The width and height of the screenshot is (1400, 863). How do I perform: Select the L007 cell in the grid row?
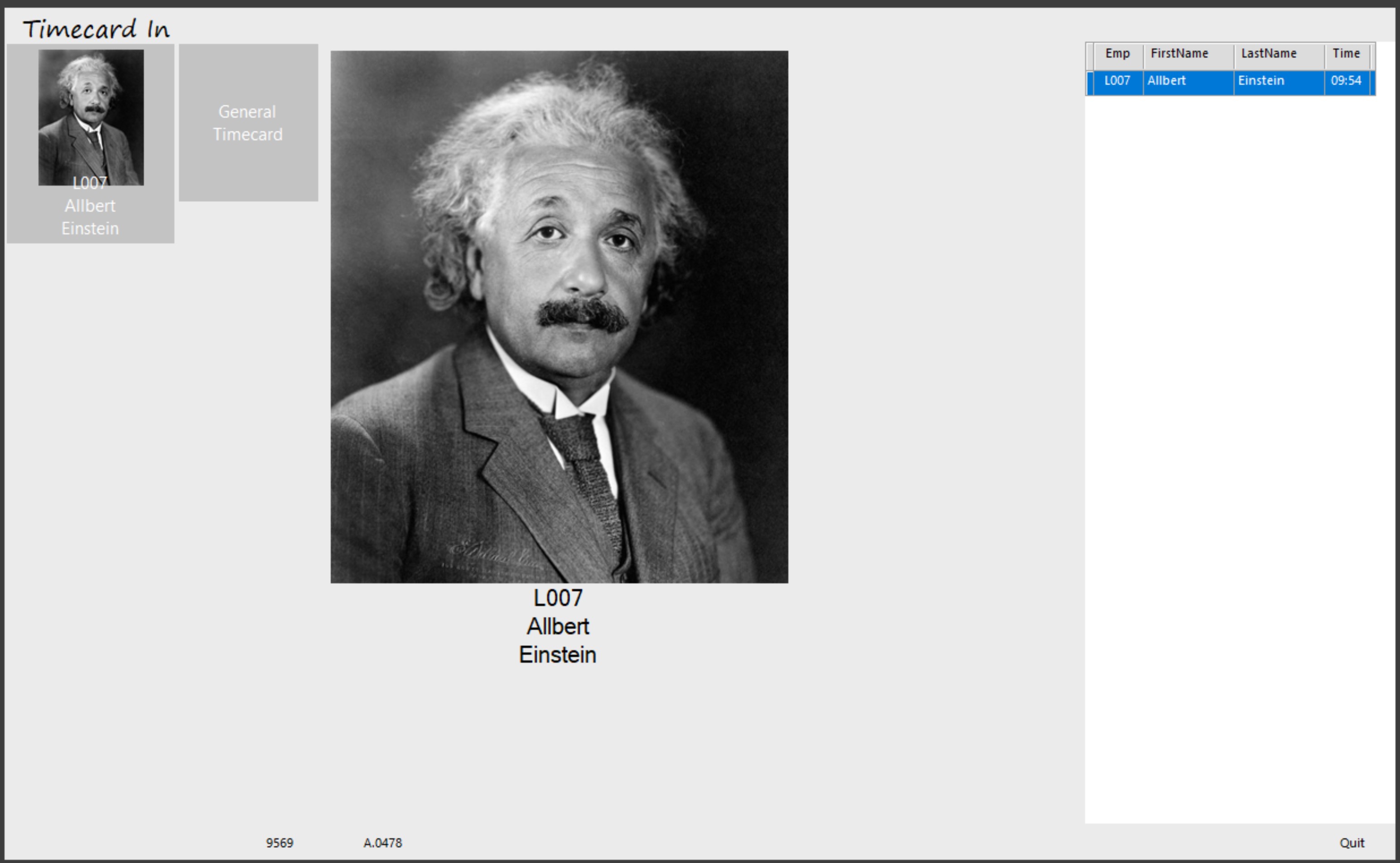(1117, 81)
